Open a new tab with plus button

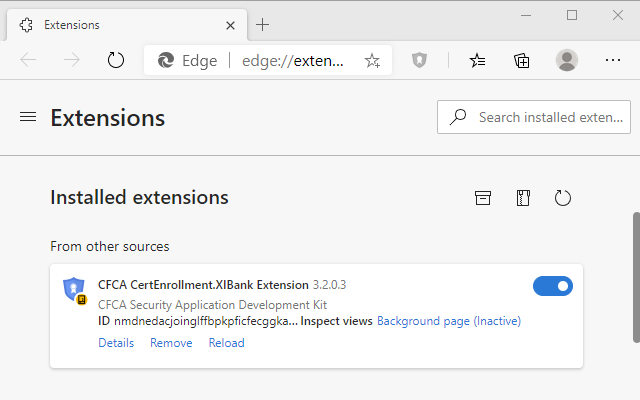pos(263,24)
